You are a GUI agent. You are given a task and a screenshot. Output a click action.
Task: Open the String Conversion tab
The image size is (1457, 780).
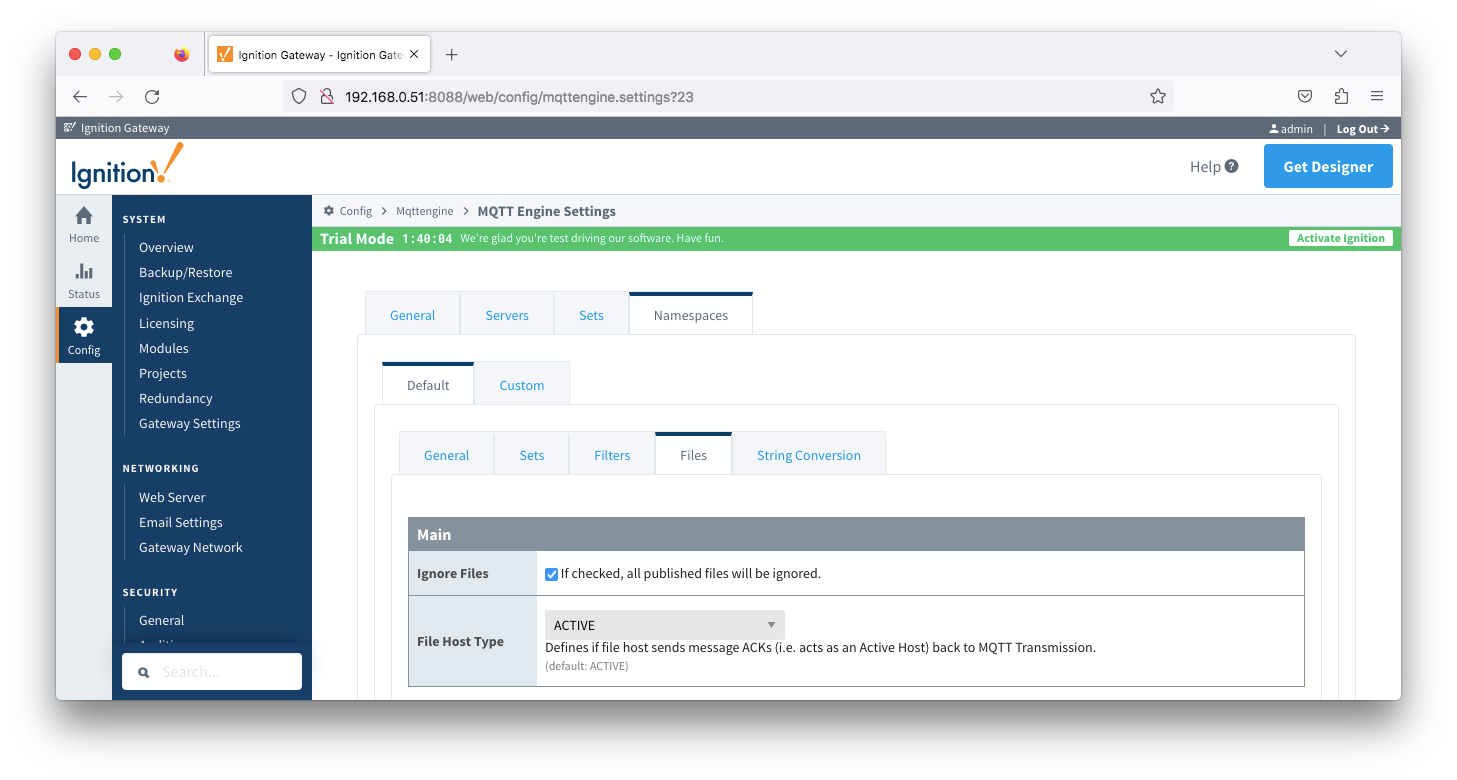(809, 455)
